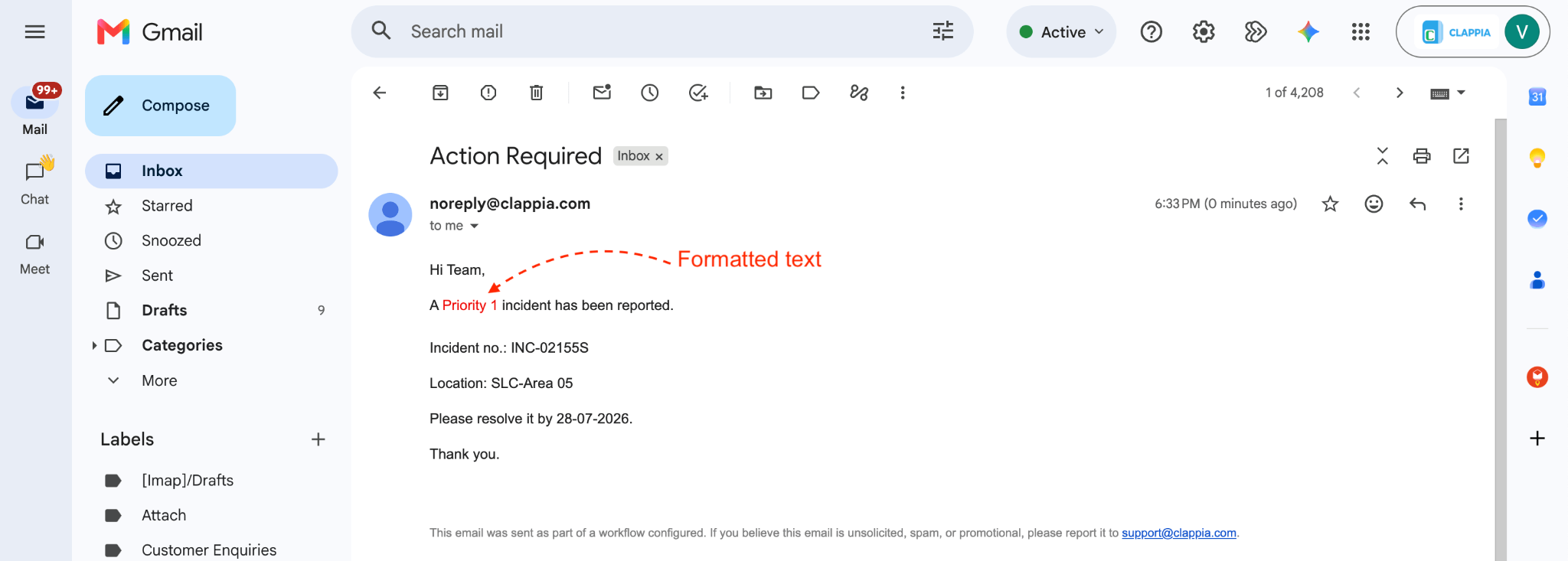
Task: Click the Search mail field
Action: click(x=662, y=31)
